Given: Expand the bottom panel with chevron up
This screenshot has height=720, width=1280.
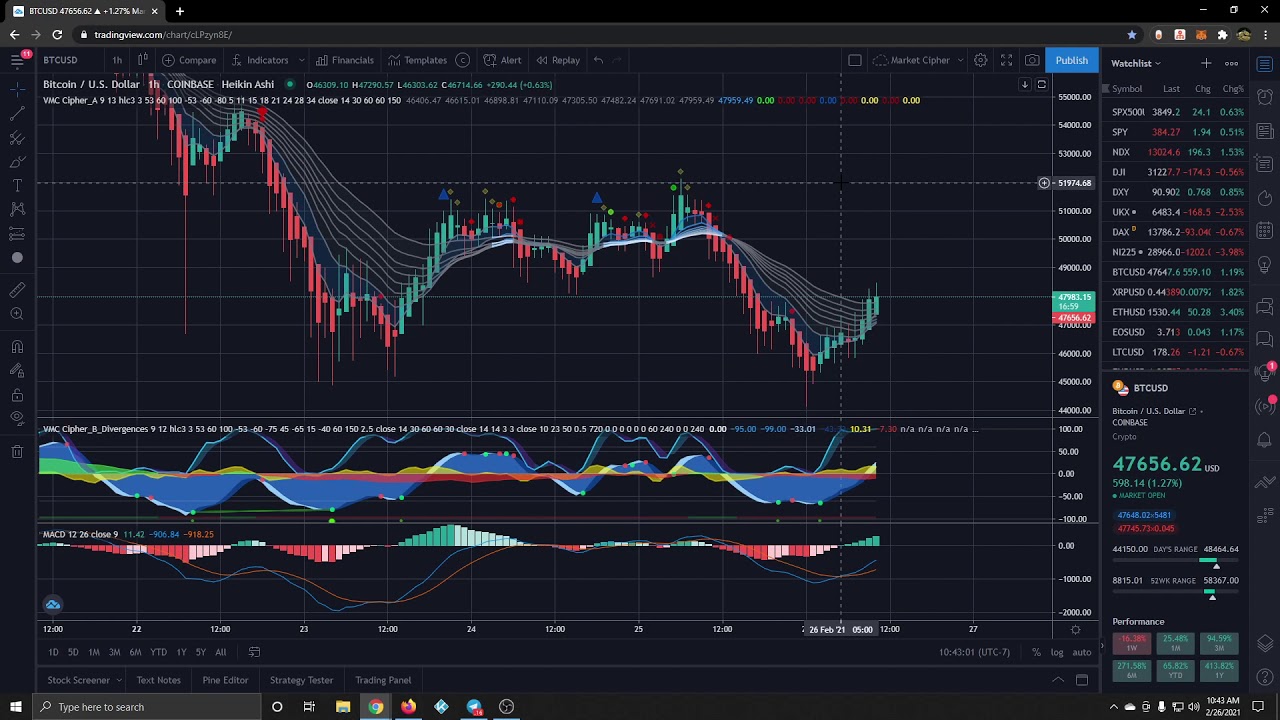Looking at the screenshot, I should pos(1057,680).
